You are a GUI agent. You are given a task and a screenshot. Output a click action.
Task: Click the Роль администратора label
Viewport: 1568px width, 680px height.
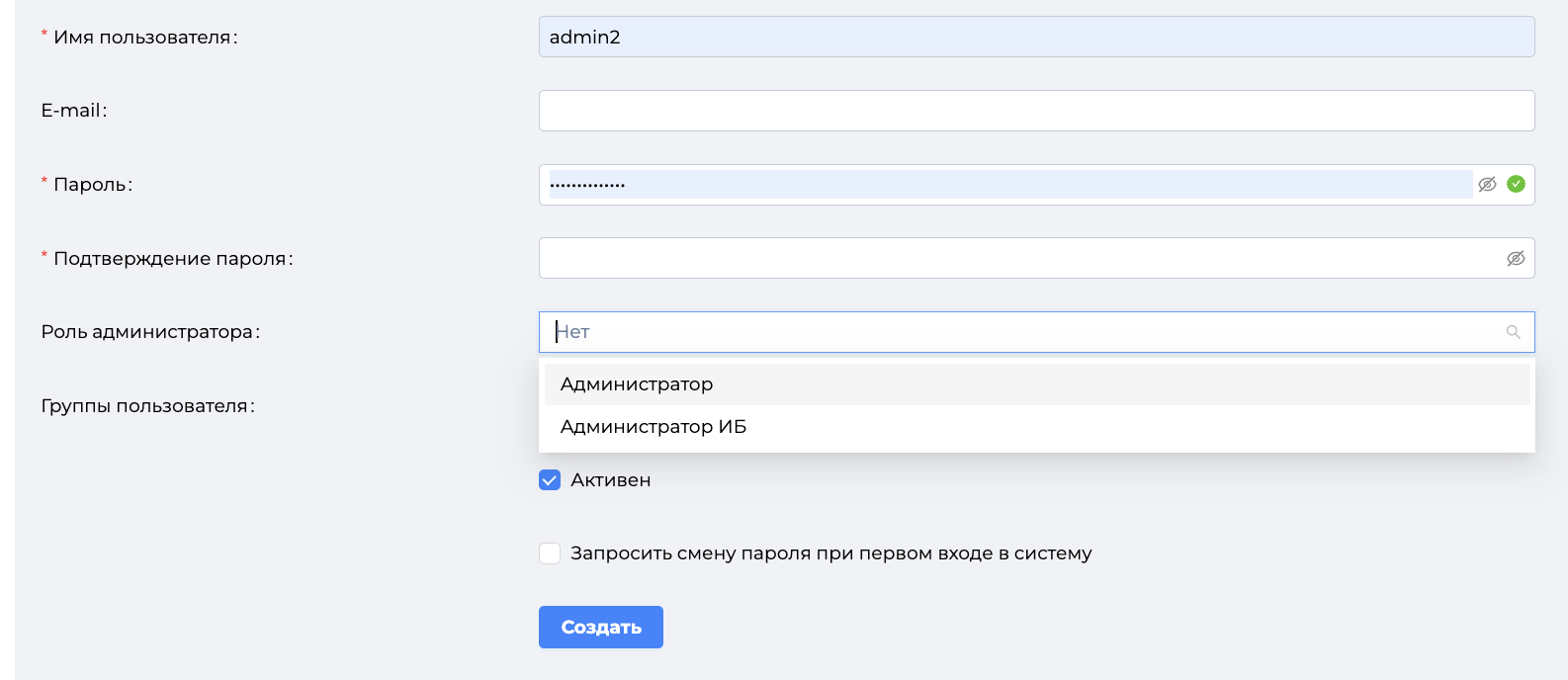[x=150, y=332]
